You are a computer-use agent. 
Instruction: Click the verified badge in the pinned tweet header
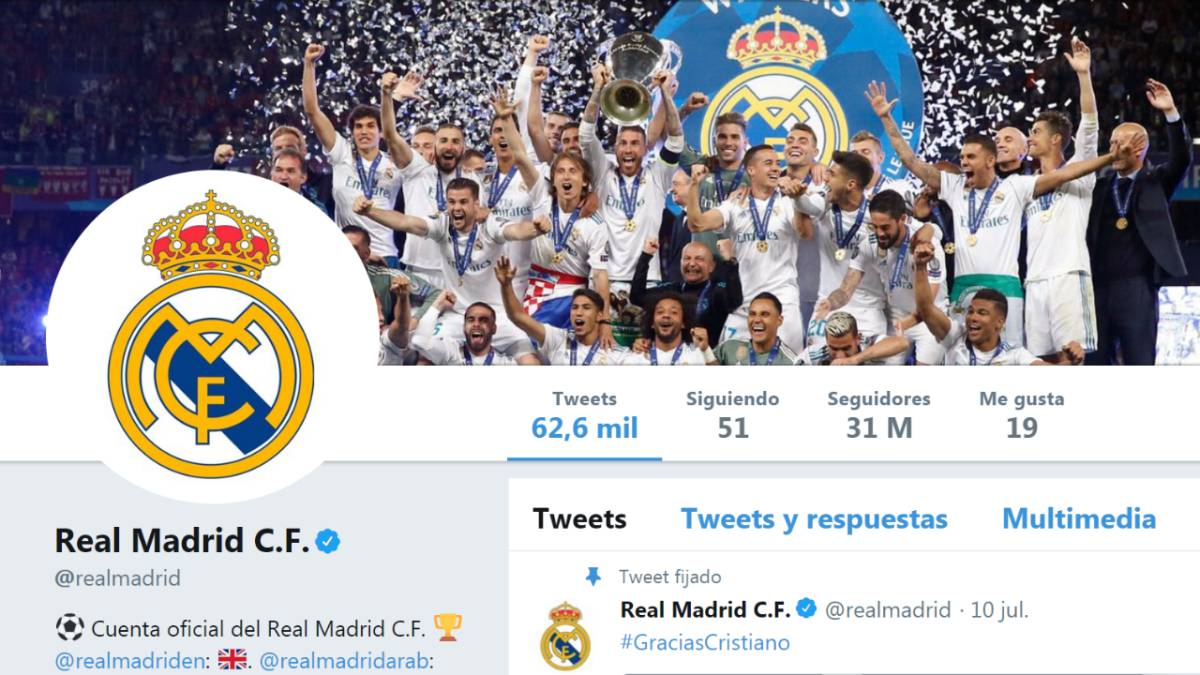pyautogui.click(x=806, y=609)
